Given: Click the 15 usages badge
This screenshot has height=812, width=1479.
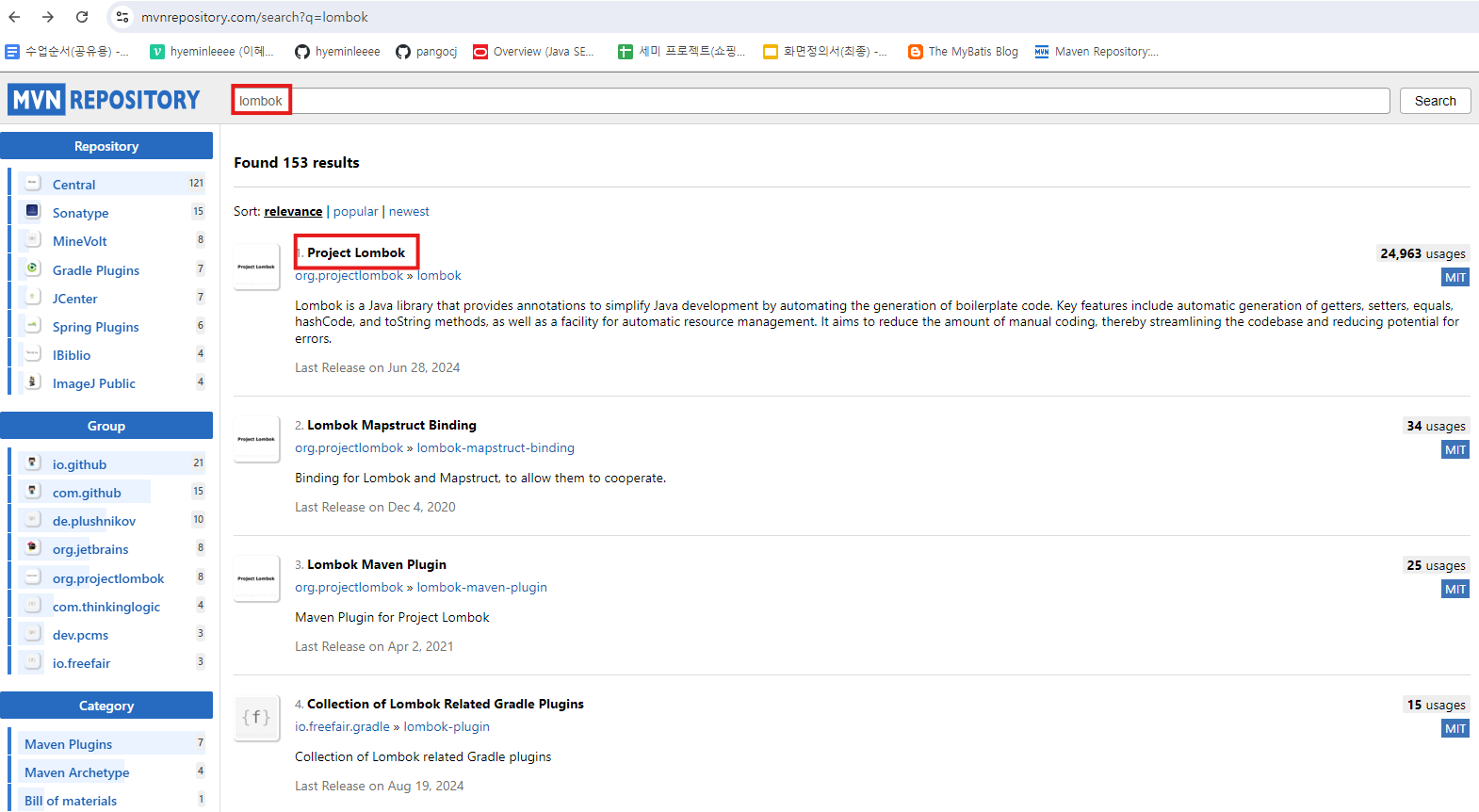Looking at the screenshot, I should (1436, 705).
